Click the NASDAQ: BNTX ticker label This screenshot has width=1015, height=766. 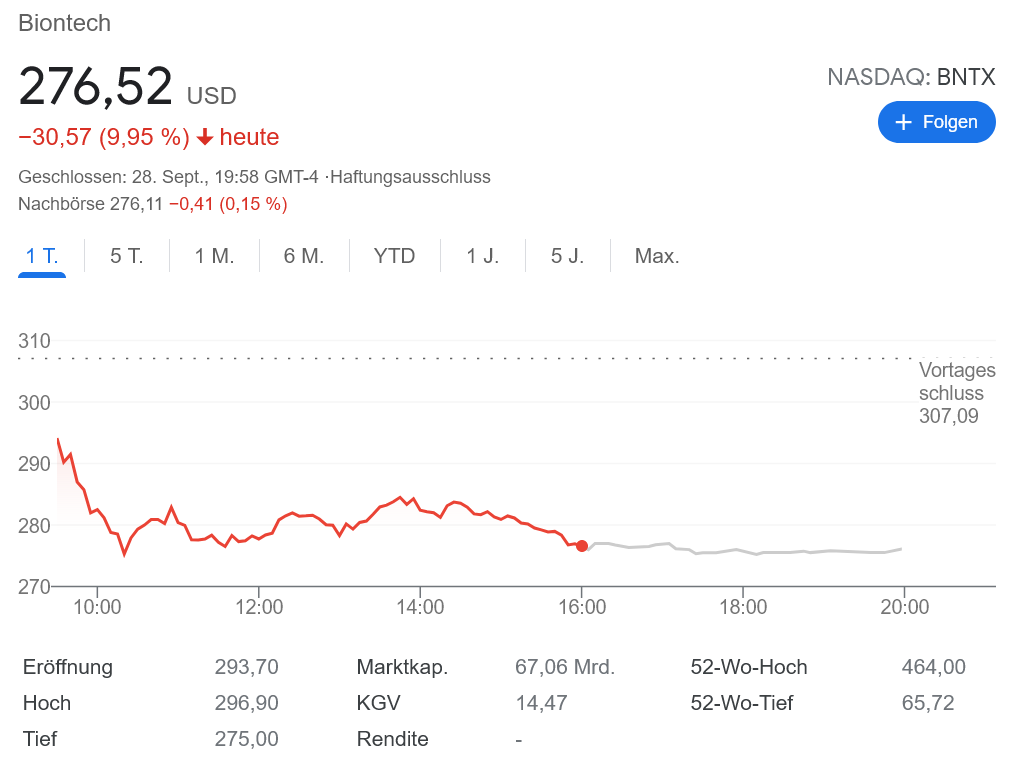tap(911, 77)
